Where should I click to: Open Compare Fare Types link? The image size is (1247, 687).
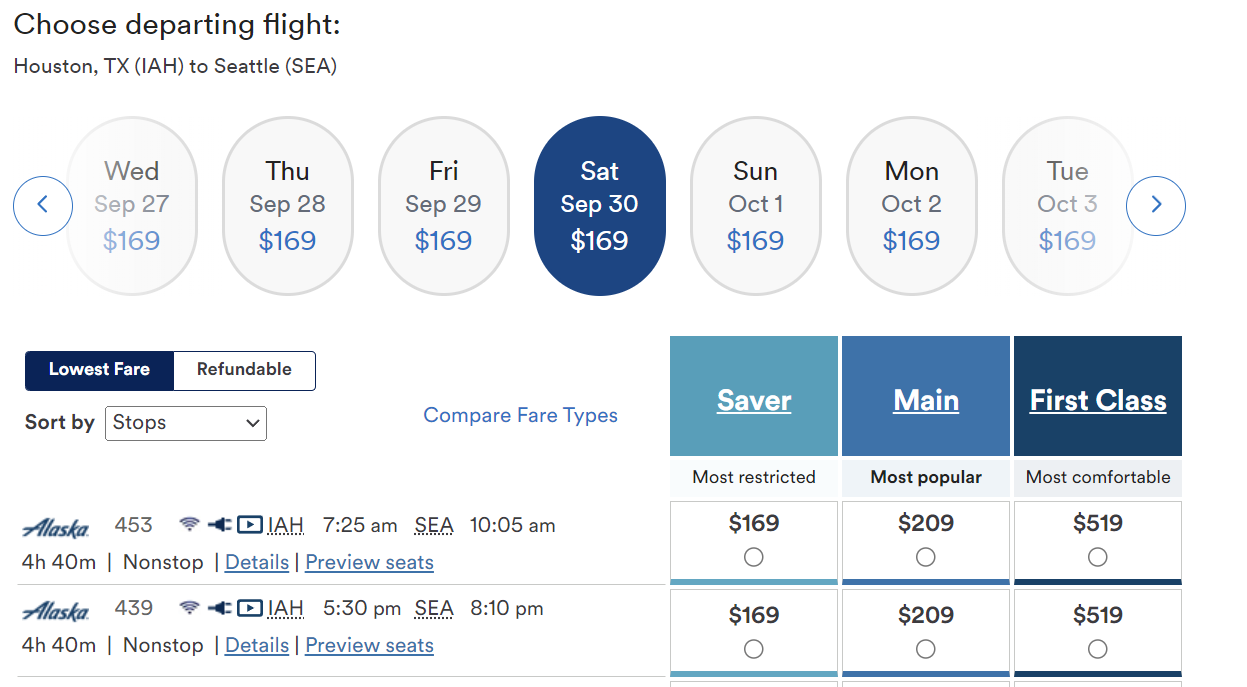tap(520, 415)
